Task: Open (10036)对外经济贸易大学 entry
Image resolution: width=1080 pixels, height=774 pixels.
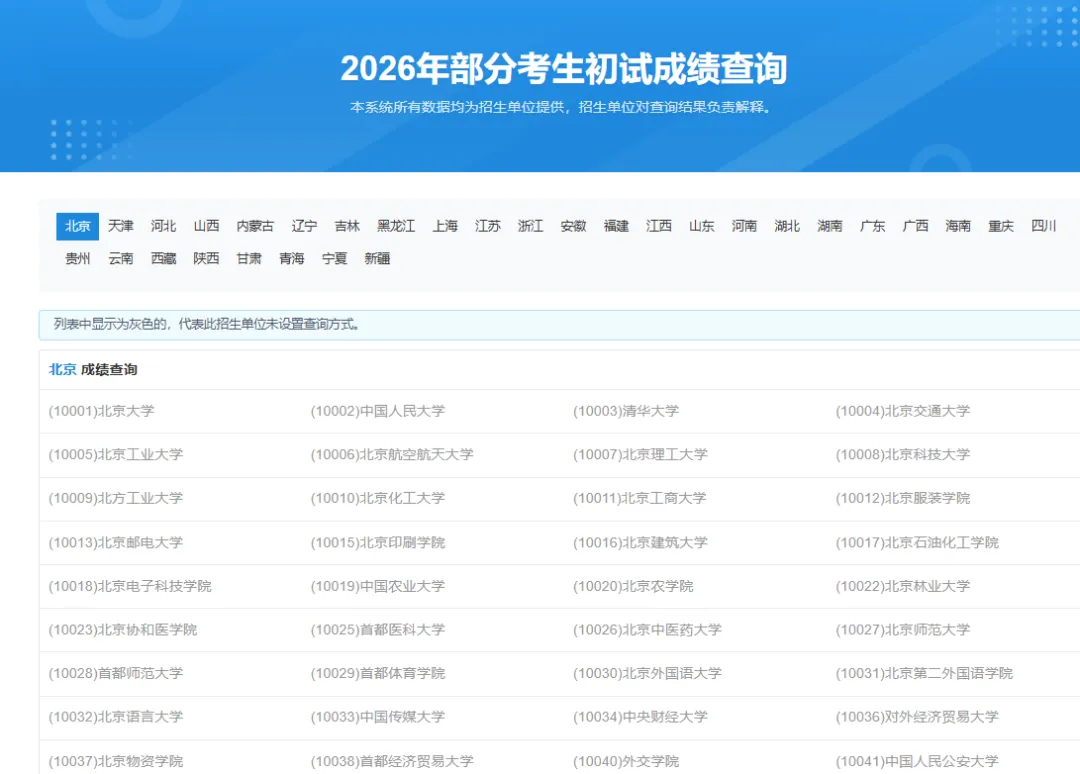Action: coord(917,717)
